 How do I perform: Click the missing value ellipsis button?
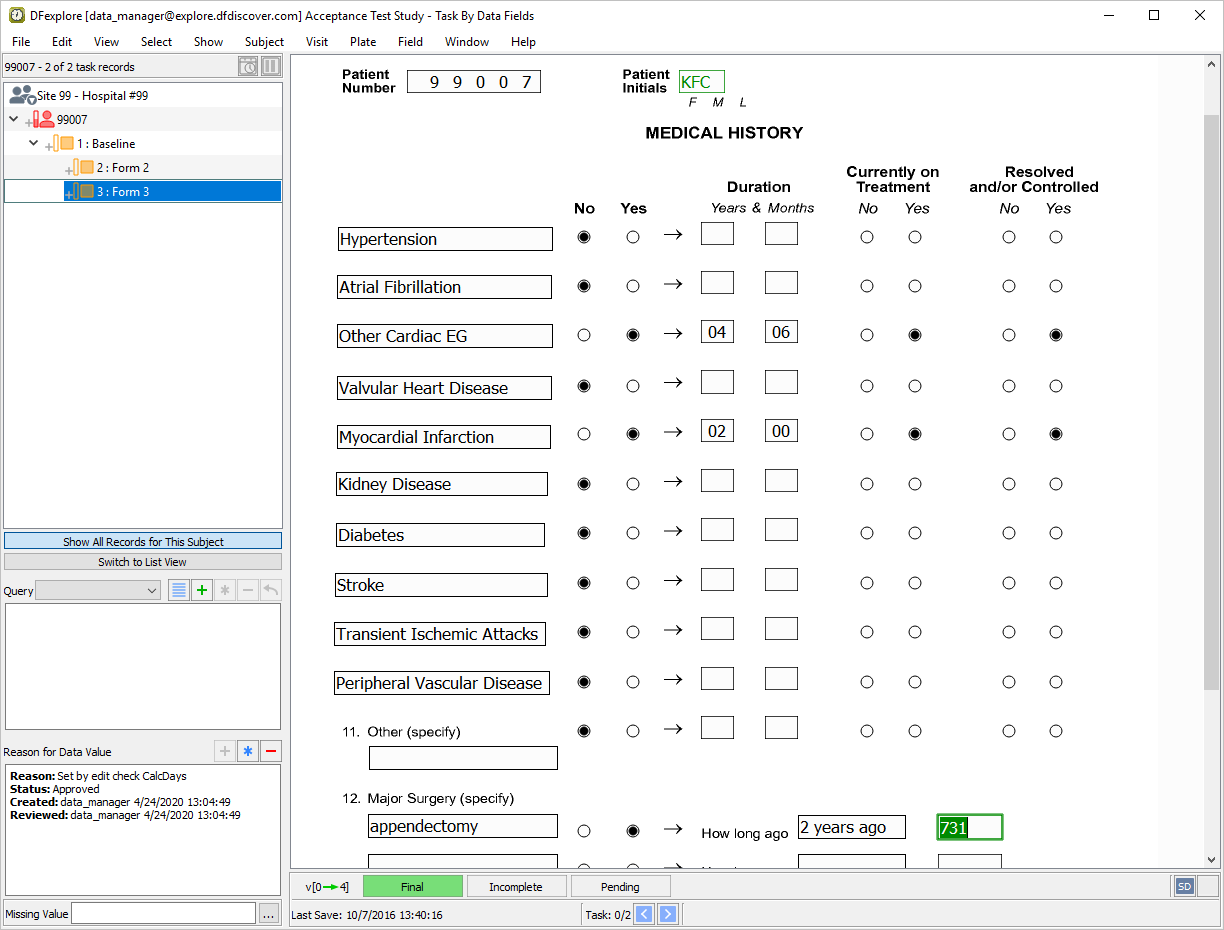click(268, 913)
